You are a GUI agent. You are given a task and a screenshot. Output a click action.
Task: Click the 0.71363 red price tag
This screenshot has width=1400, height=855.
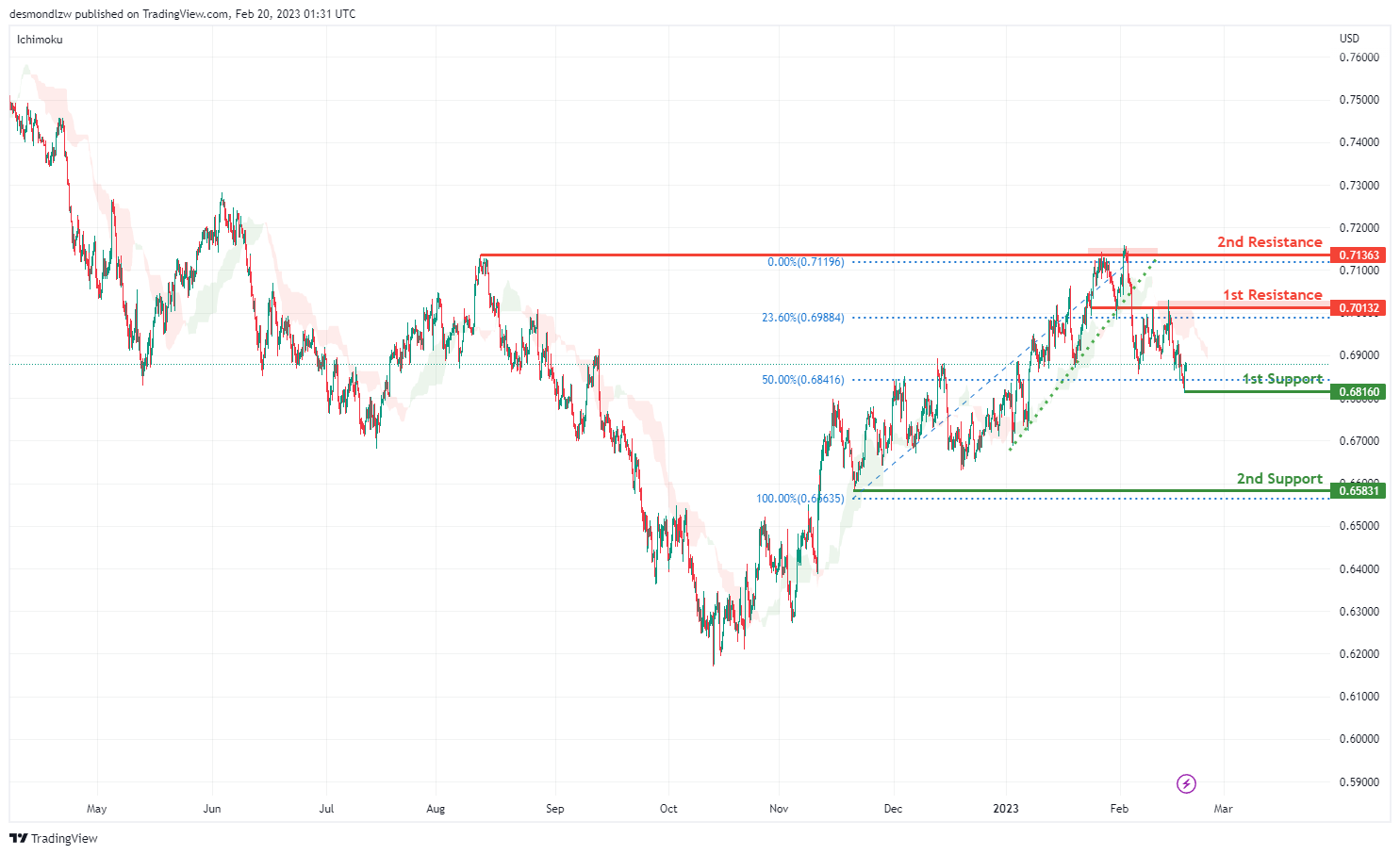[1358, 255]
